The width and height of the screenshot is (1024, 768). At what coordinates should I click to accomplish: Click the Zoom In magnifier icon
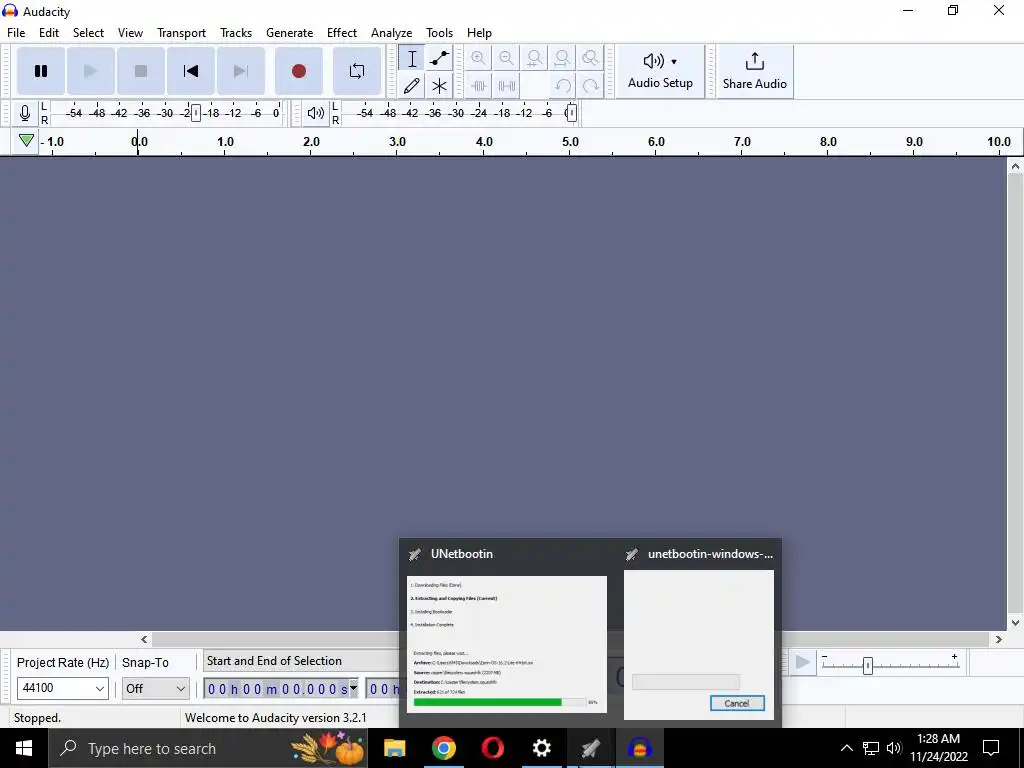(x=478, y=58)
